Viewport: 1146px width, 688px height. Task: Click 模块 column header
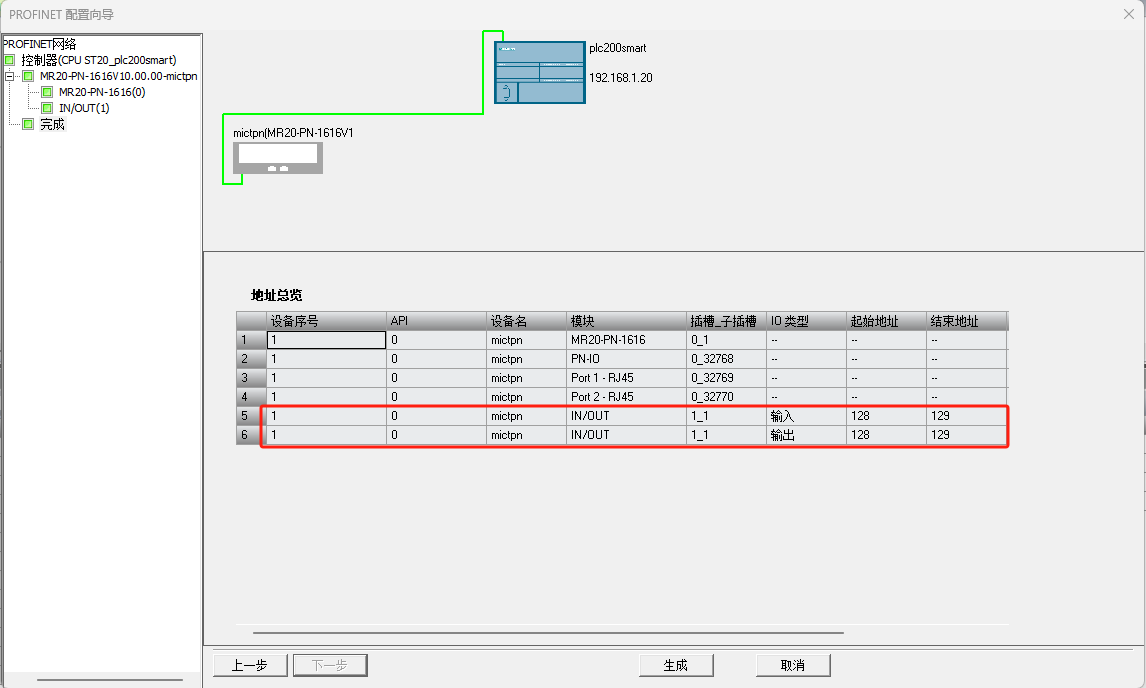tap(626, 321)
